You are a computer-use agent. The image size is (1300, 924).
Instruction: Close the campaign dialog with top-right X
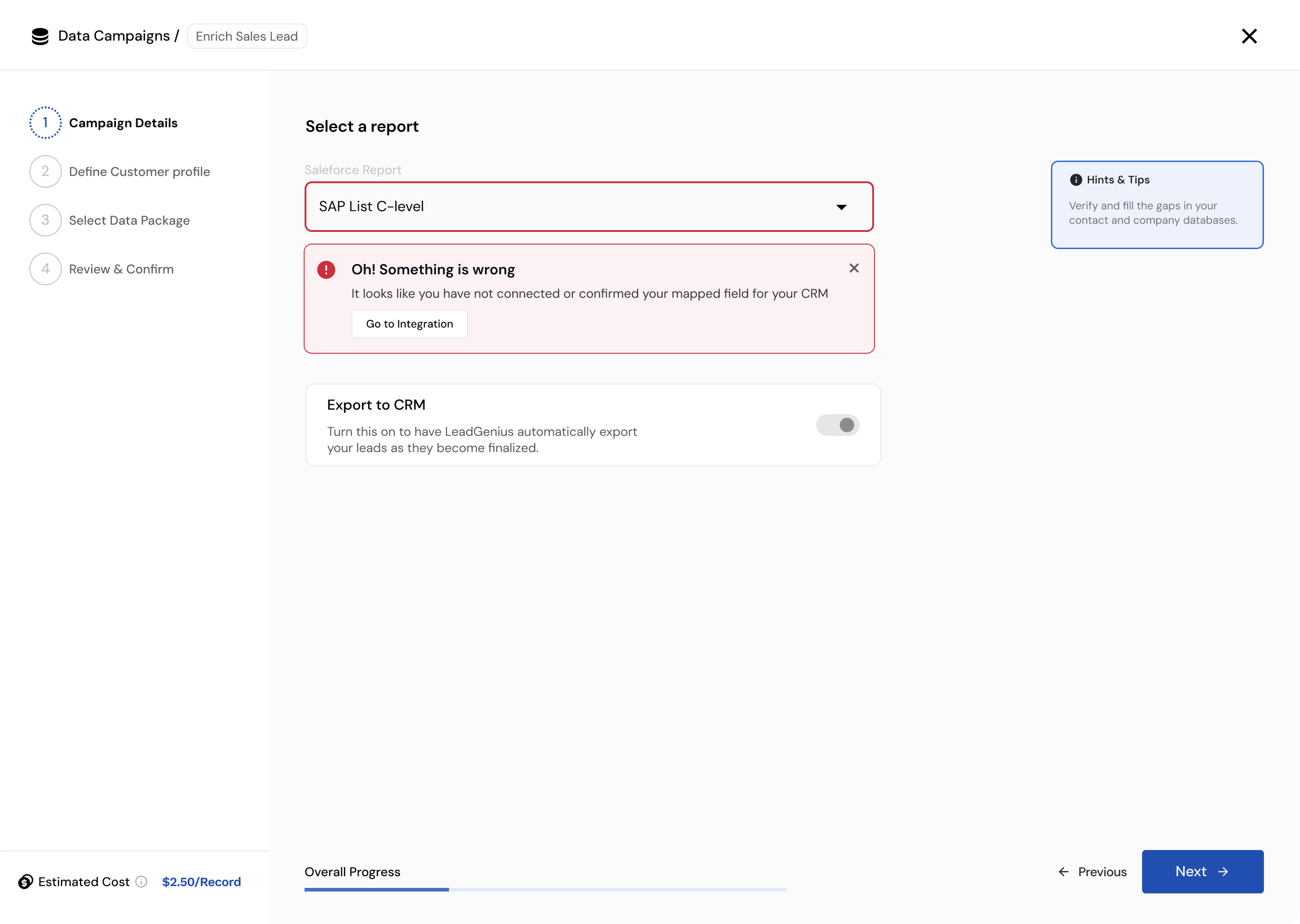tap(1249, 37)
